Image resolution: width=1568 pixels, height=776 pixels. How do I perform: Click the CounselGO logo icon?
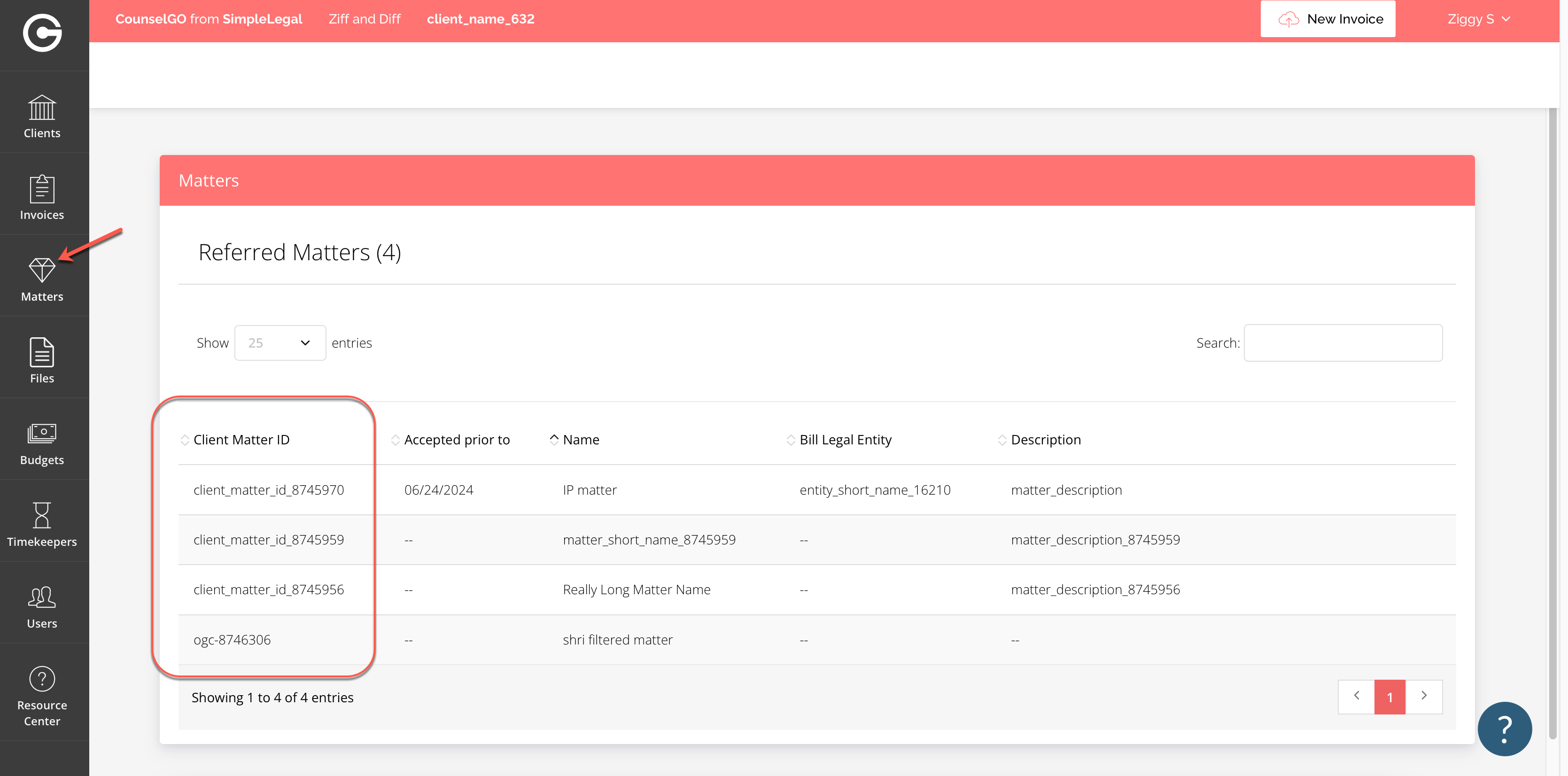click(x=42, y=32)
